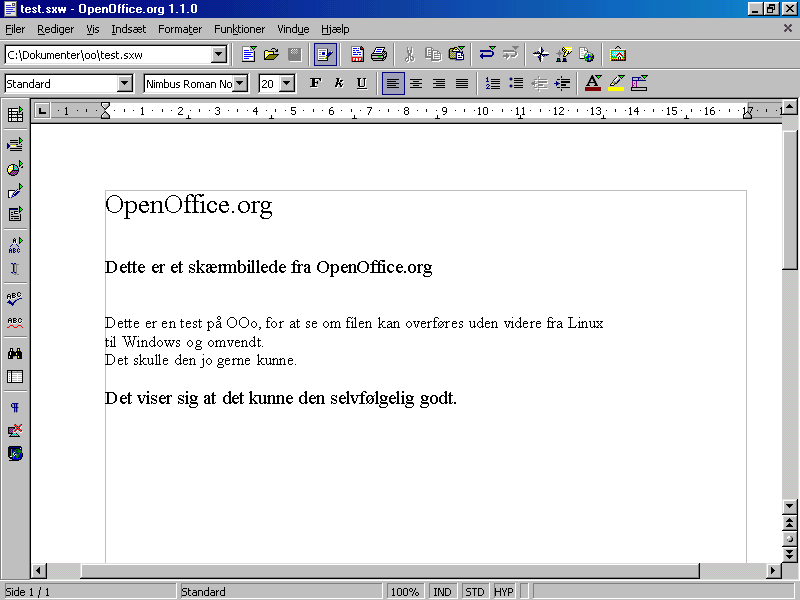Toggle bulleted list
Screen dimensions: 800x600
click(516, 83)
